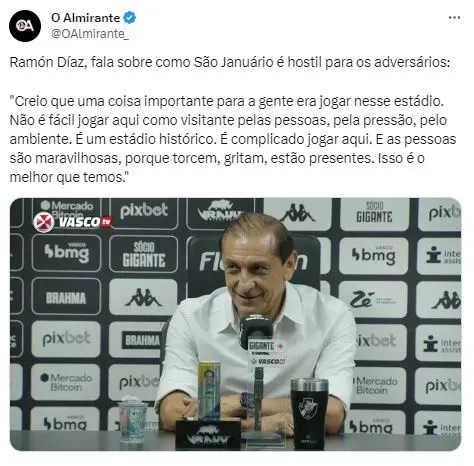Click the plastic water cup on table

[132, 419]
